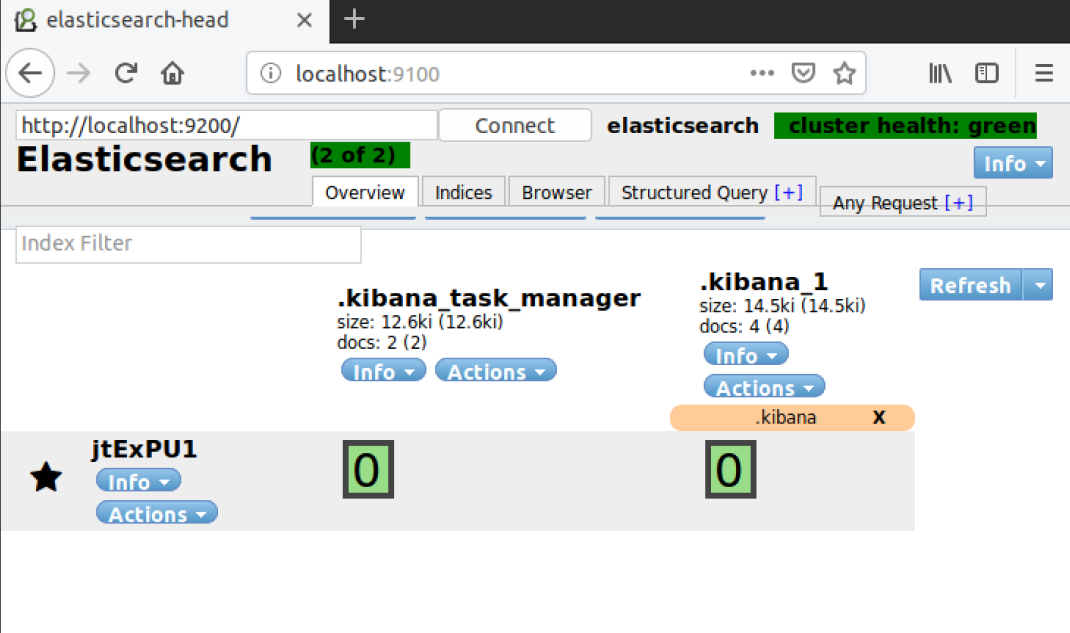The height and width of the screenshot is (633, 1070).
Task: Click the cluster health: green indicator
Action: 905,126
